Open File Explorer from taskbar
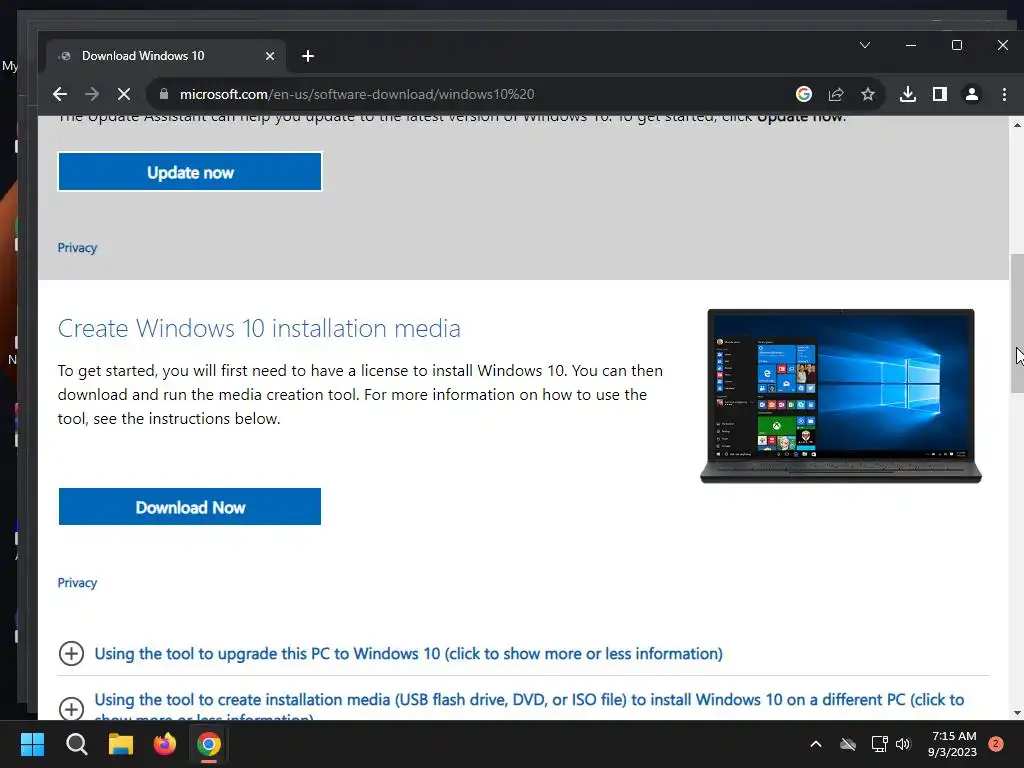This screenshot has height=768, width=1024. tap(121, 744)
